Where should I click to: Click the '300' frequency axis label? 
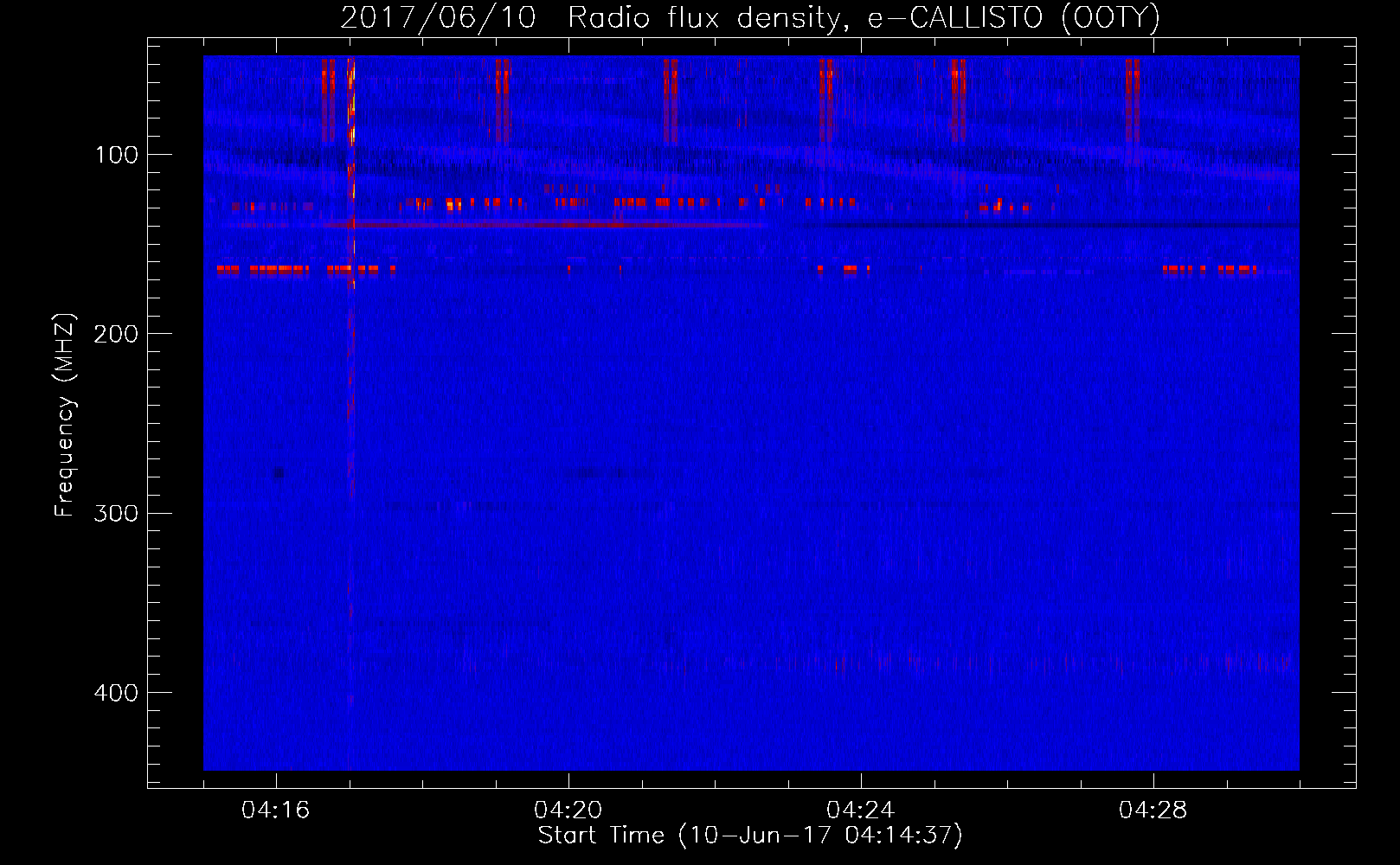point(116,513)
